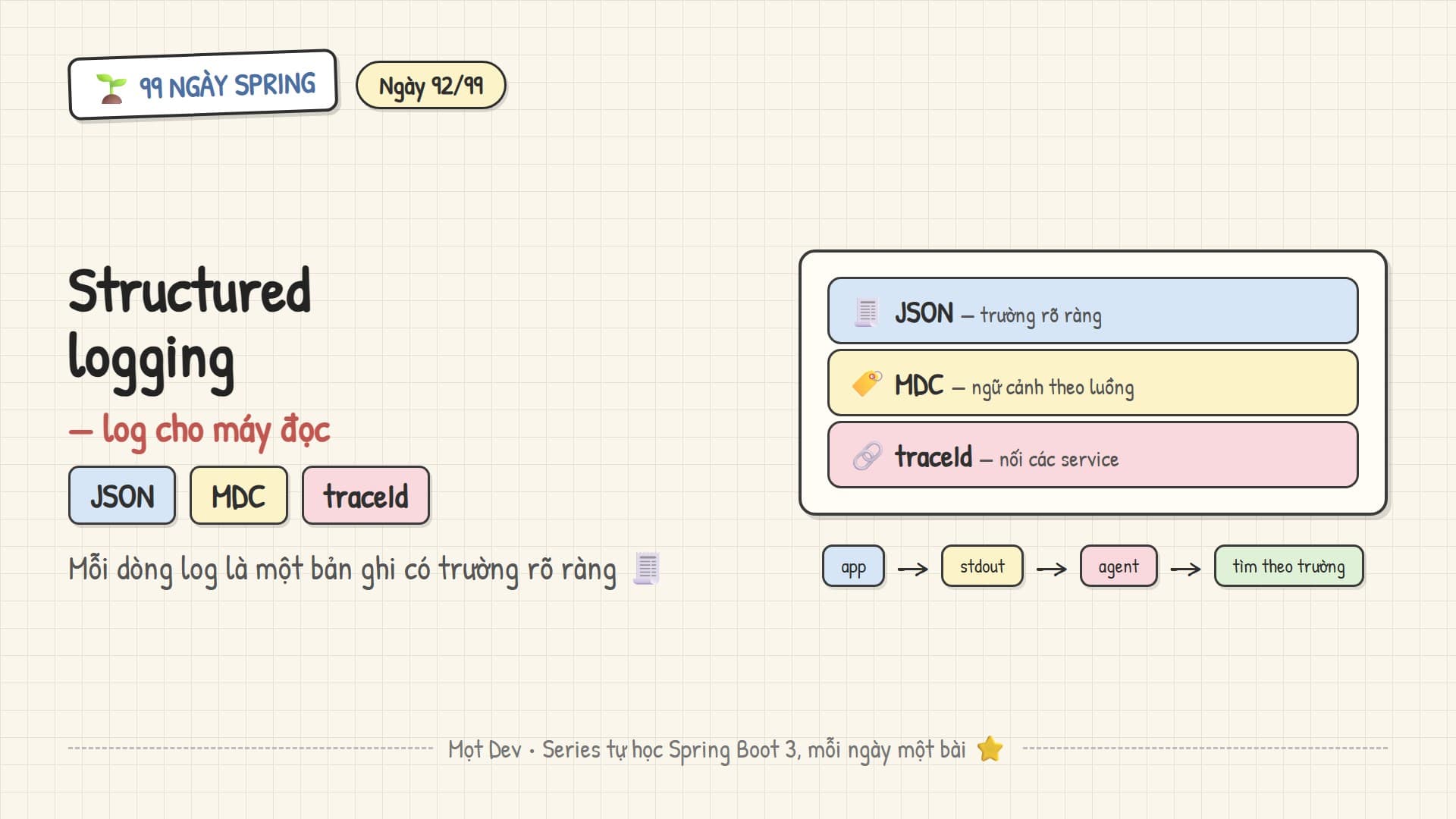Click the 99 NGÀY SPRING badge
This screenshot has width=1456, height=819.
202,85
